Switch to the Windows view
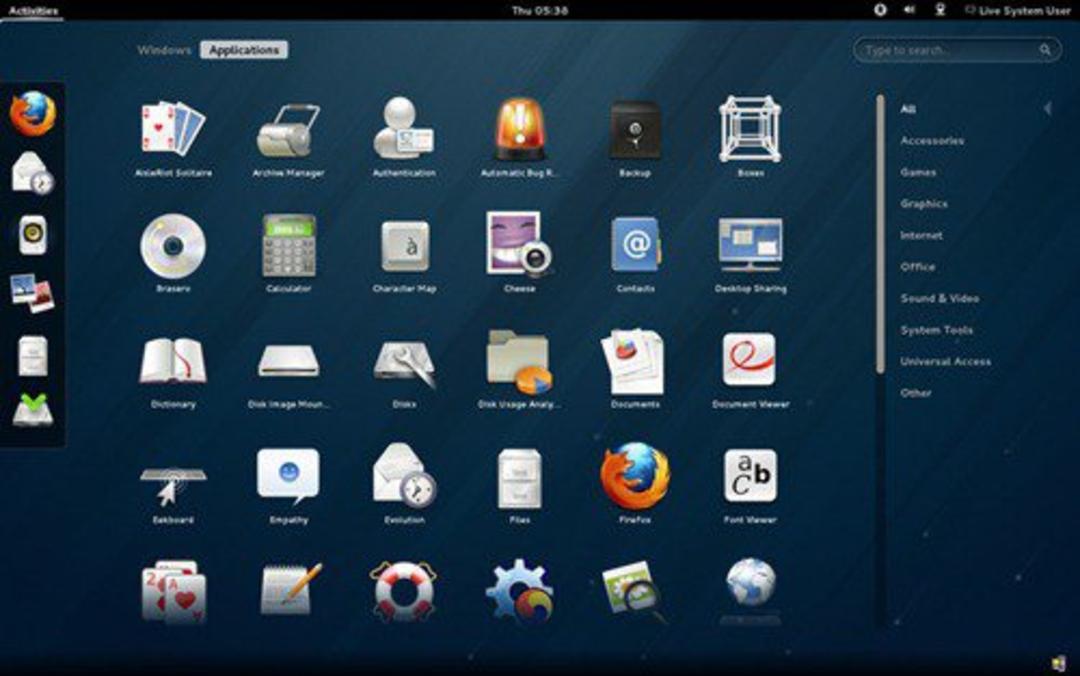 [164, 50]
